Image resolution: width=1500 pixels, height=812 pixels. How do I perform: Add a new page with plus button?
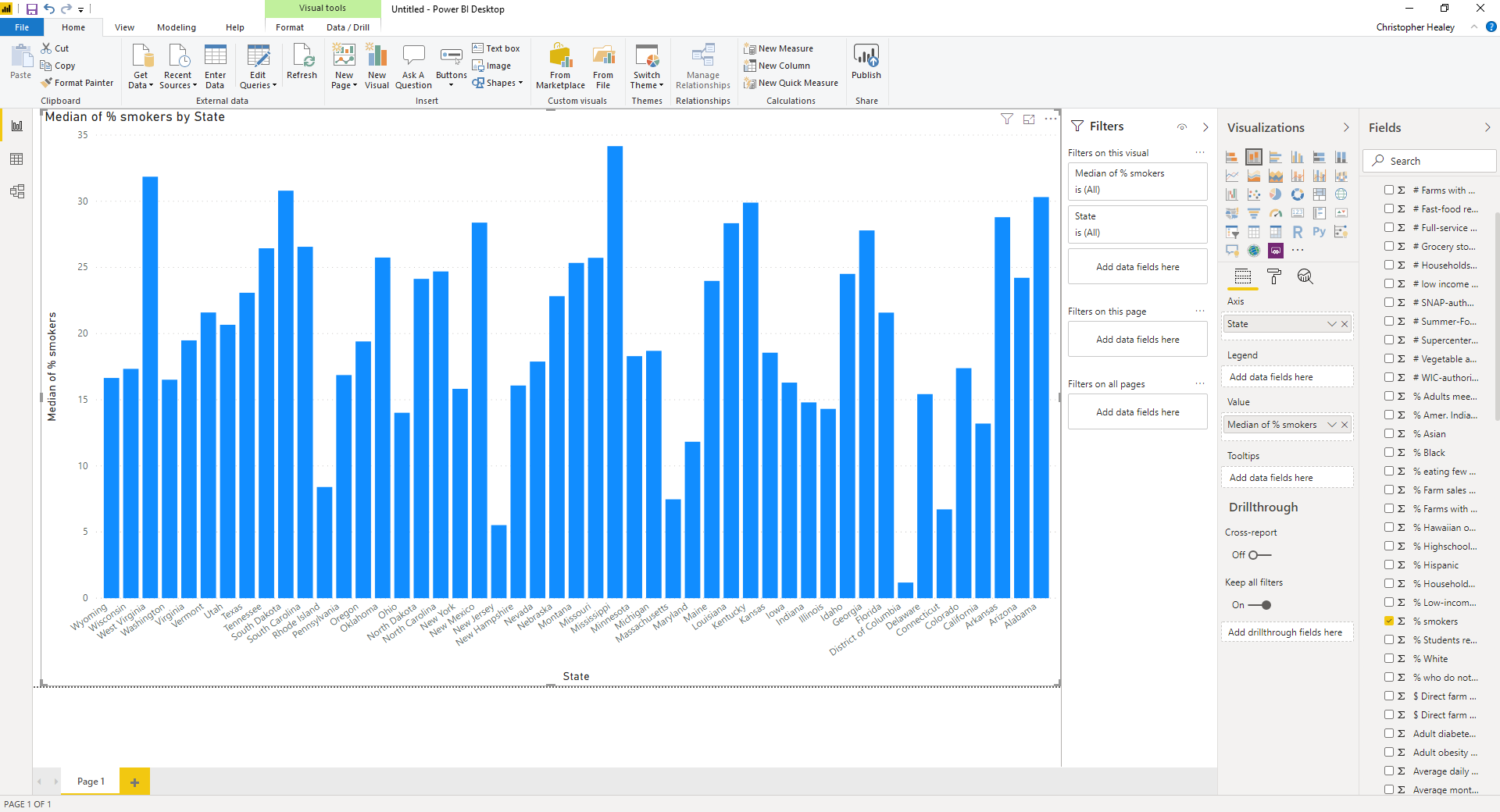coord(134,782)
